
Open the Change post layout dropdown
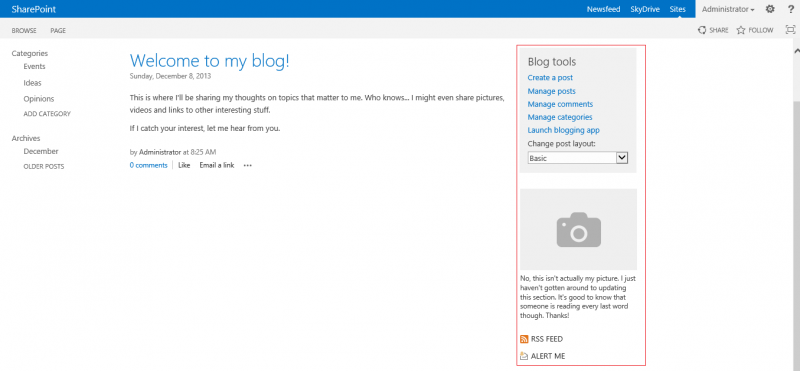coord(578,158)
